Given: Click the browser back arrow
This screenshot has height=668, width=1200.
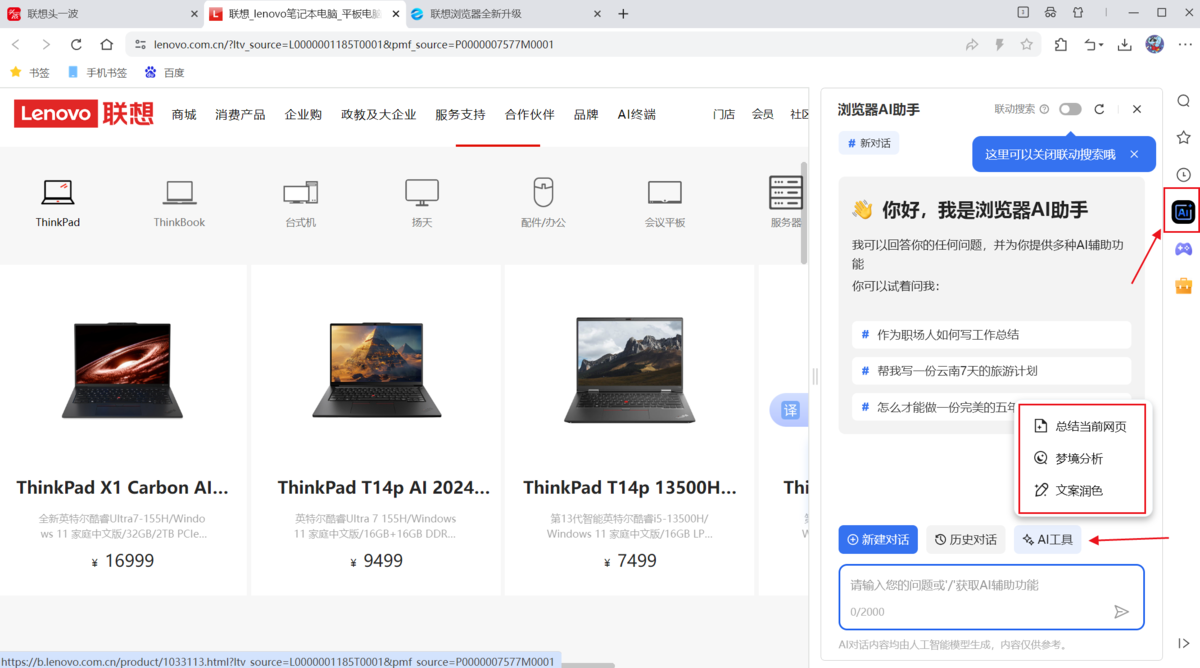Looking at the screenshot, I should pos(15,44).
